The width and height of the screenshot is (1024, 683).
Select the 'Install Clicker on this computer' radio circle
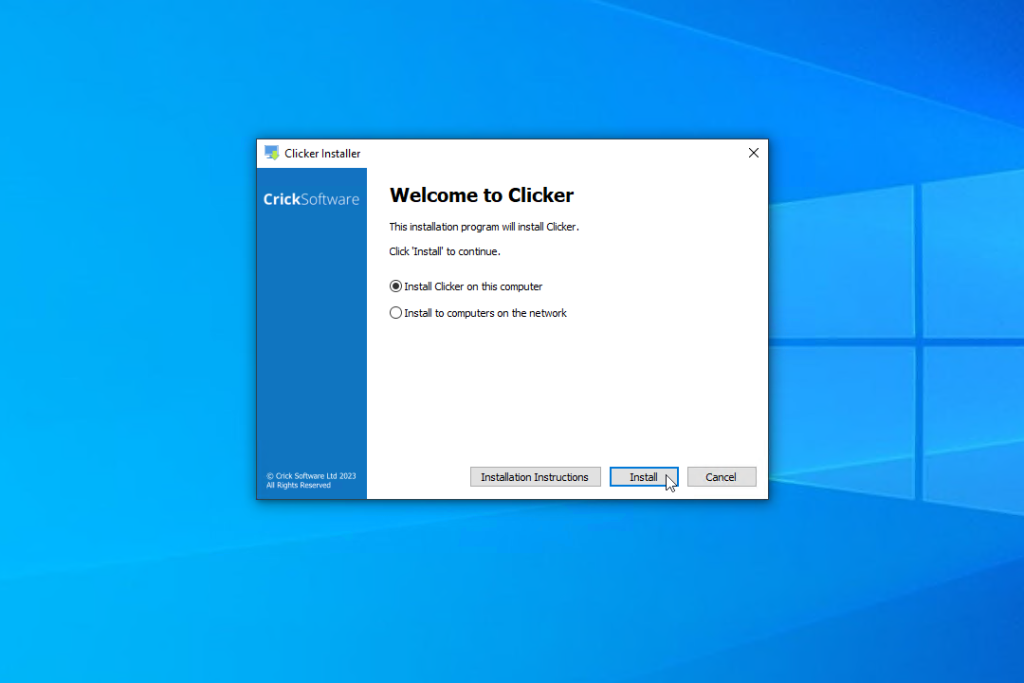pyautogui.click(x=396, y=286)
